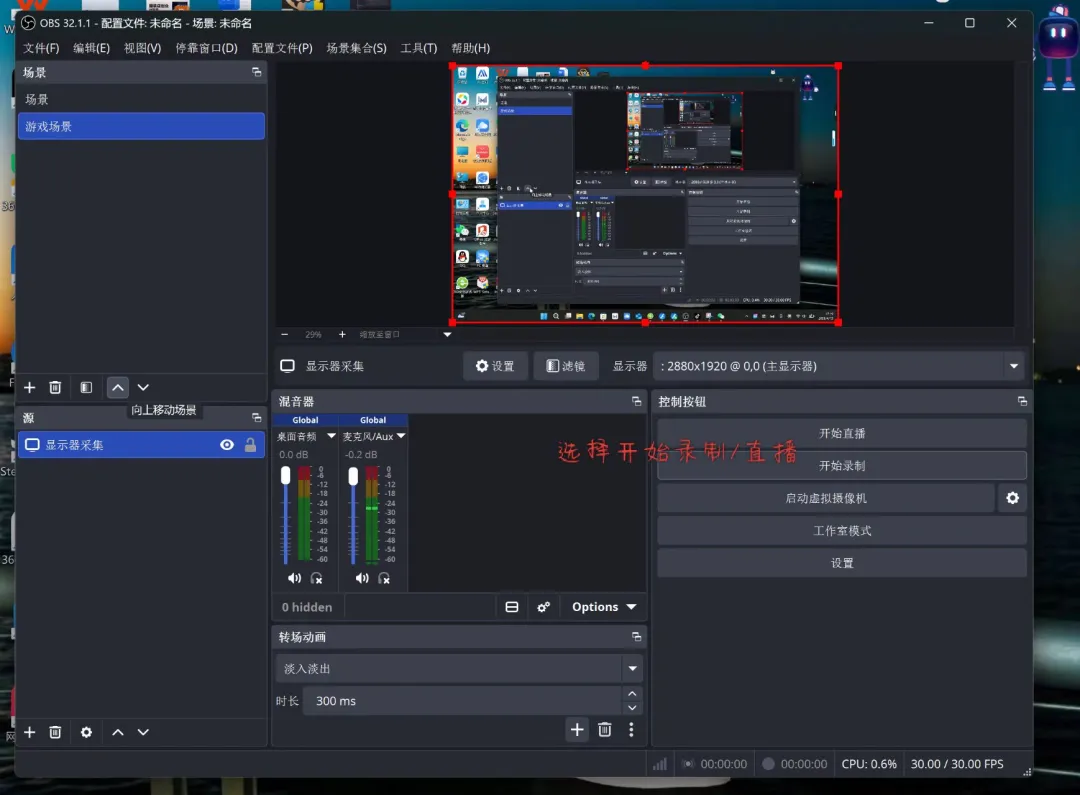Click 开始录制 to start recording

842,465
